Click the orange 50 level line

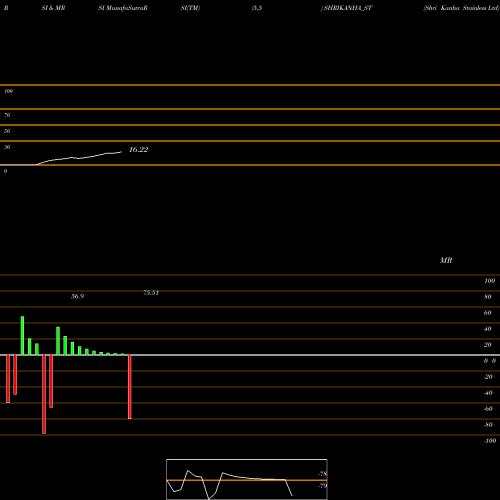[x=250, y=125]
